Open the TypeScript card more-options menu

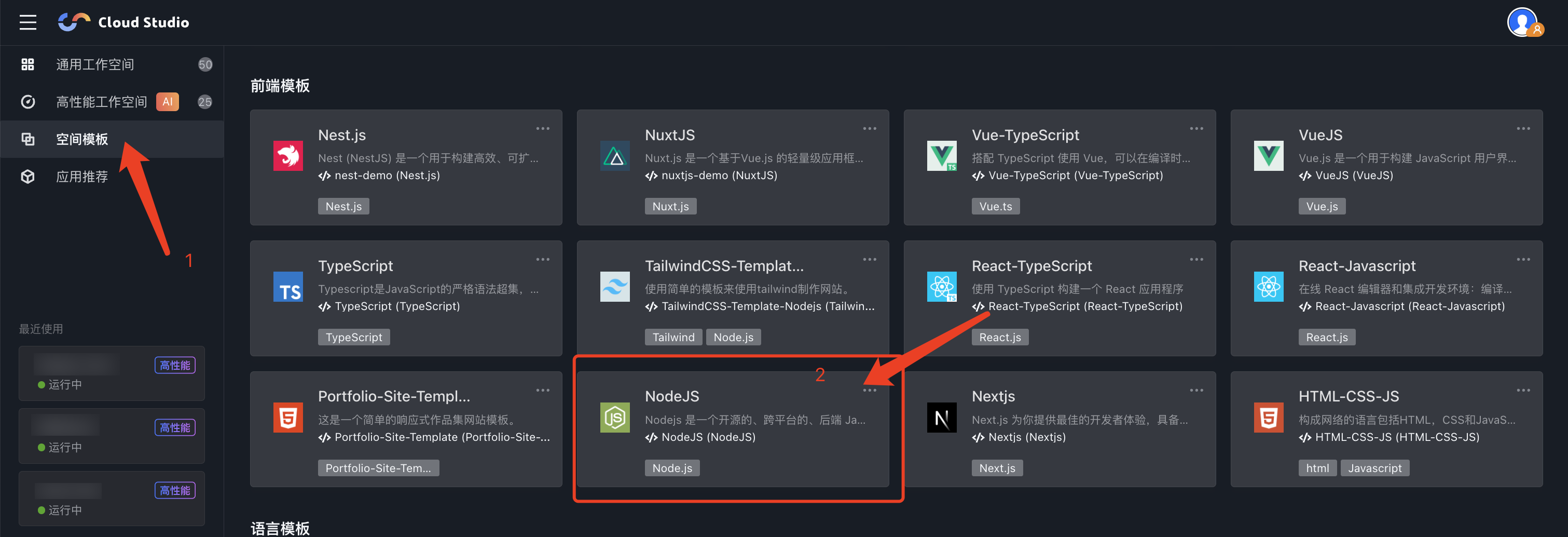point(543,260)
